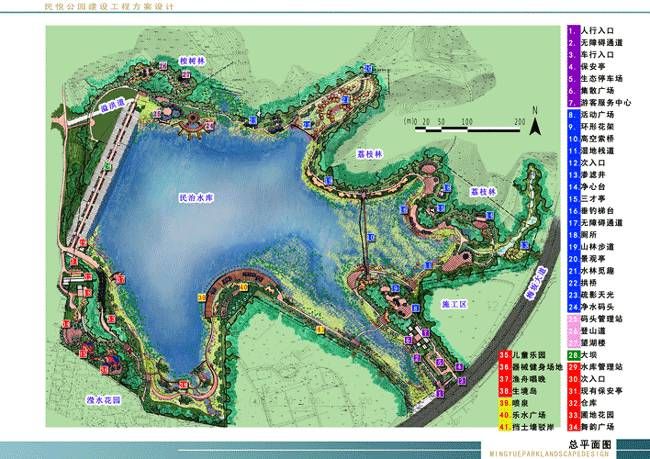Click legend entry 景观亭
The width and height of the screenshot is (650, 459).
[x=587, y=259]
